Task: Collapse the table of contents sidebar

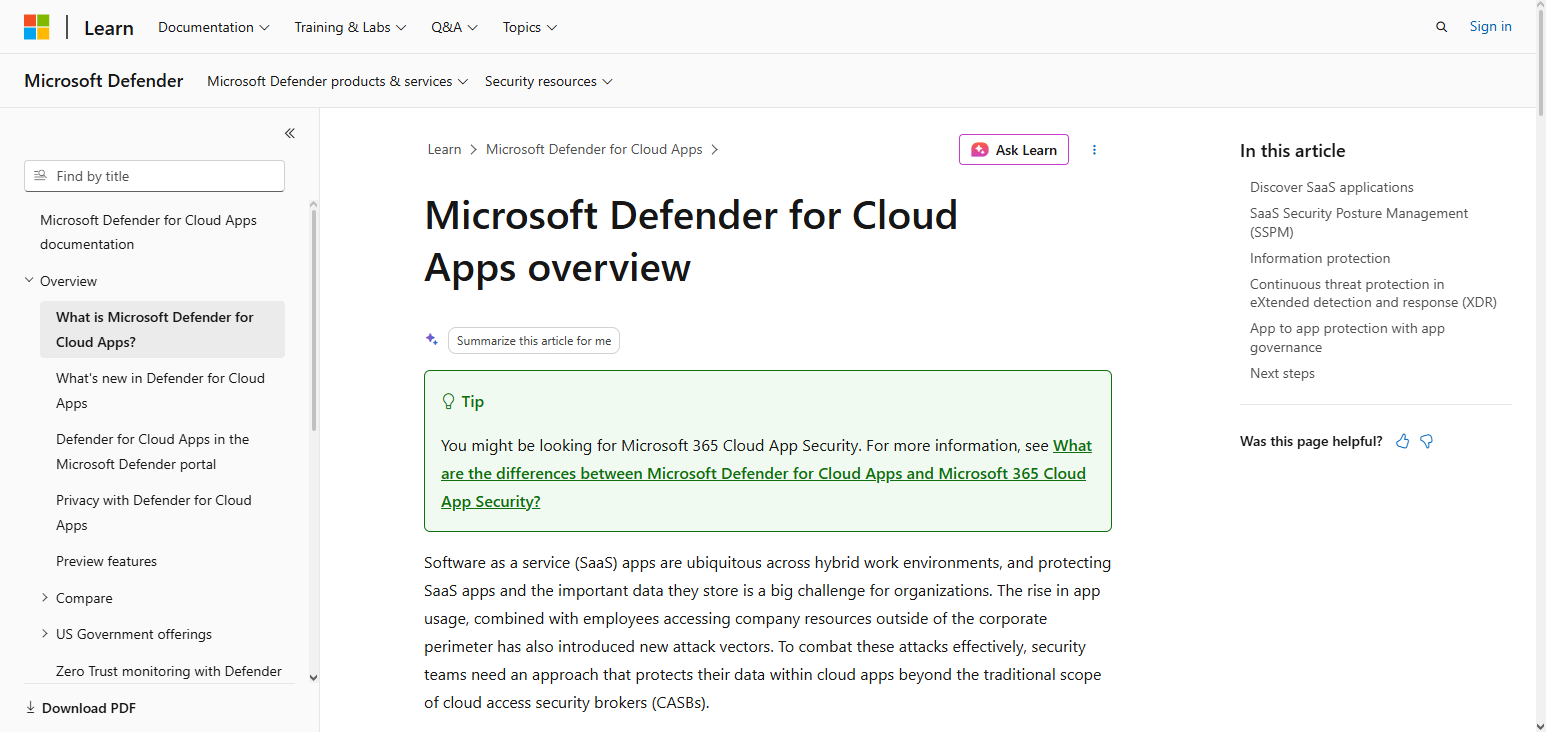Action: click(x=289, y=133)
